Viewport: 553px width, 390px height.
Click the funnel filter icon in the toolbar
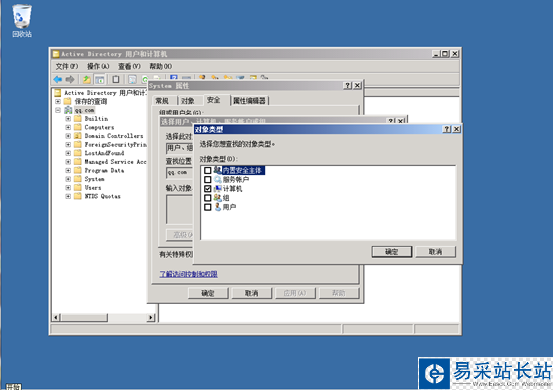tap(241, 77)
